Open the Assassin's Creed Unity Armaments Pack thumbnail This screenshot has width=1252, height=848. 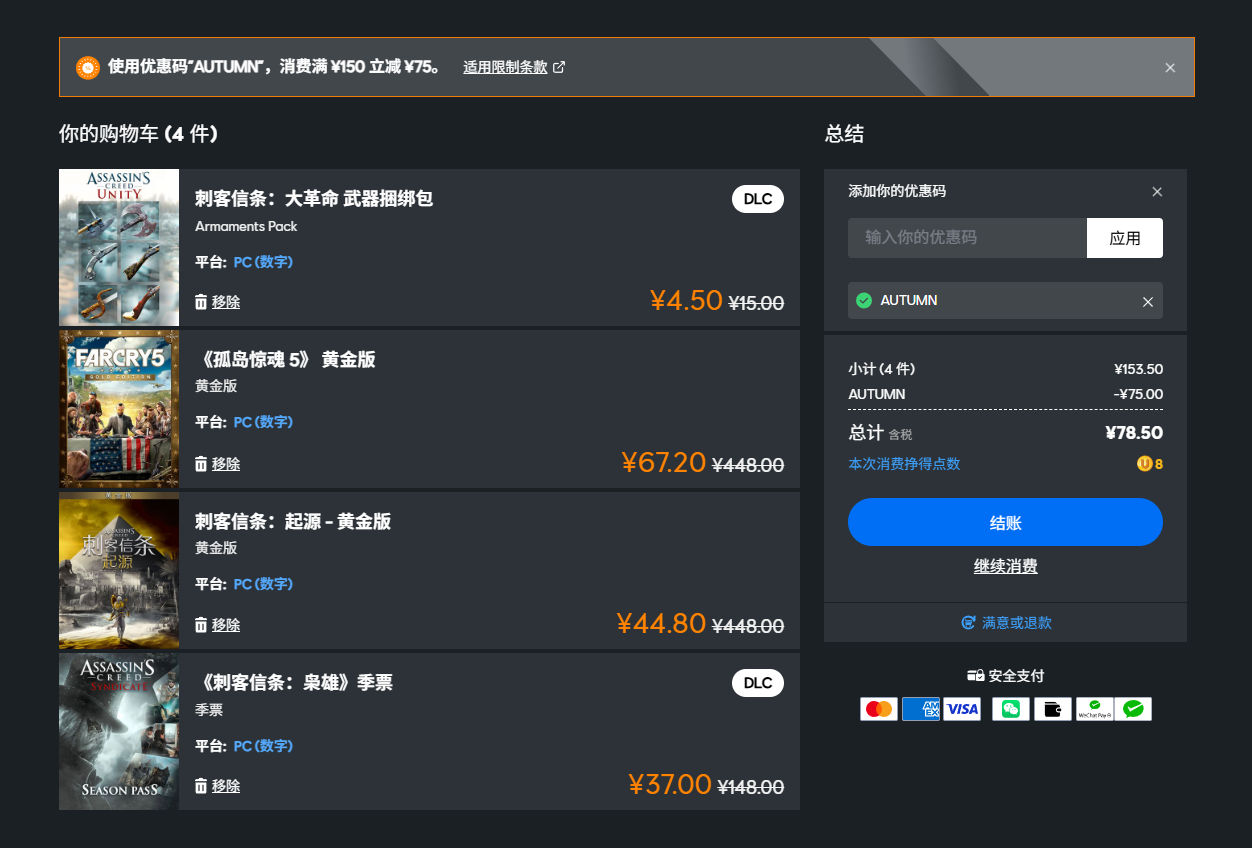click(x=119, y=247)
